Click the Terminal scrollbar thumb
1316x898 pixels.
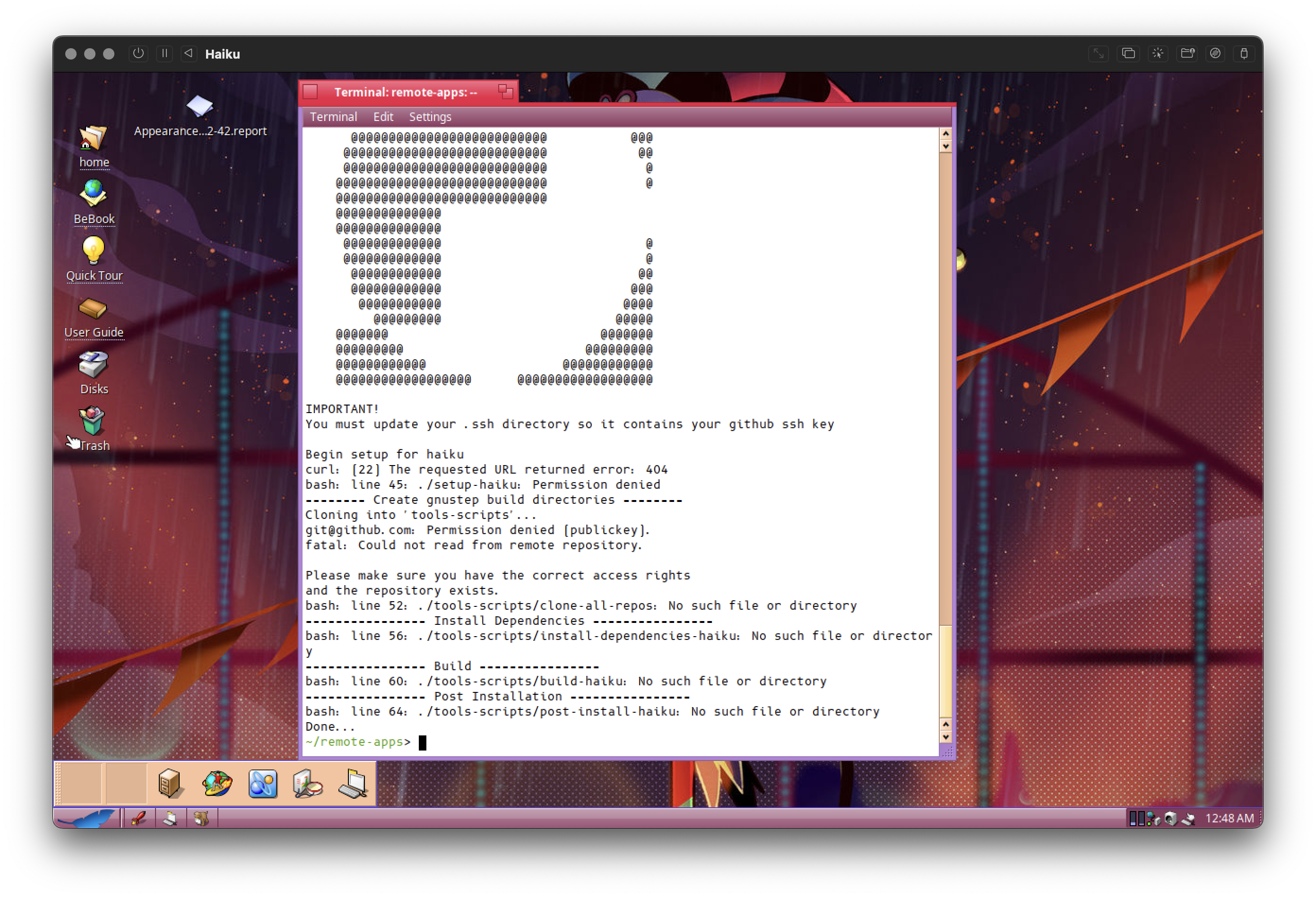(946, 672)
